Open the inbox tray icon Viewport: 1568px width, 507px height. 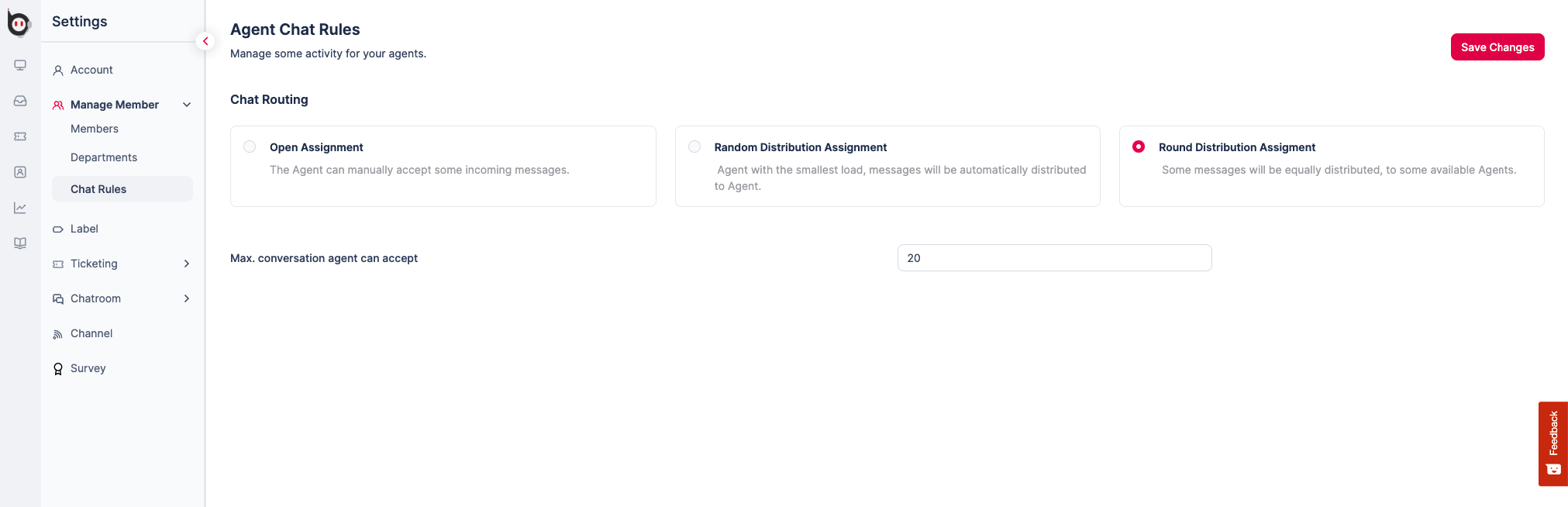tap(20, 101)
